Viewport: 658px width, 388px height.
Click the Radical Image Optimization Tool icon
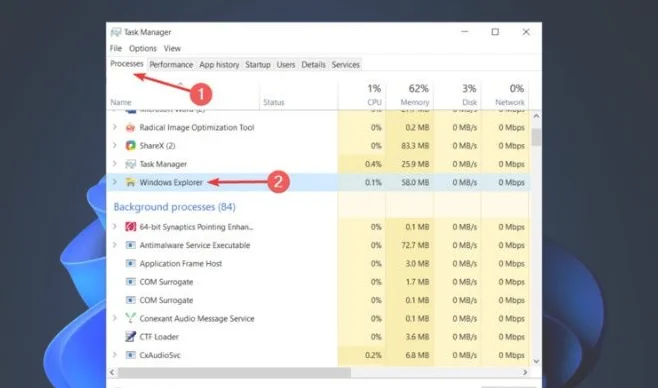tap(131, 128)
